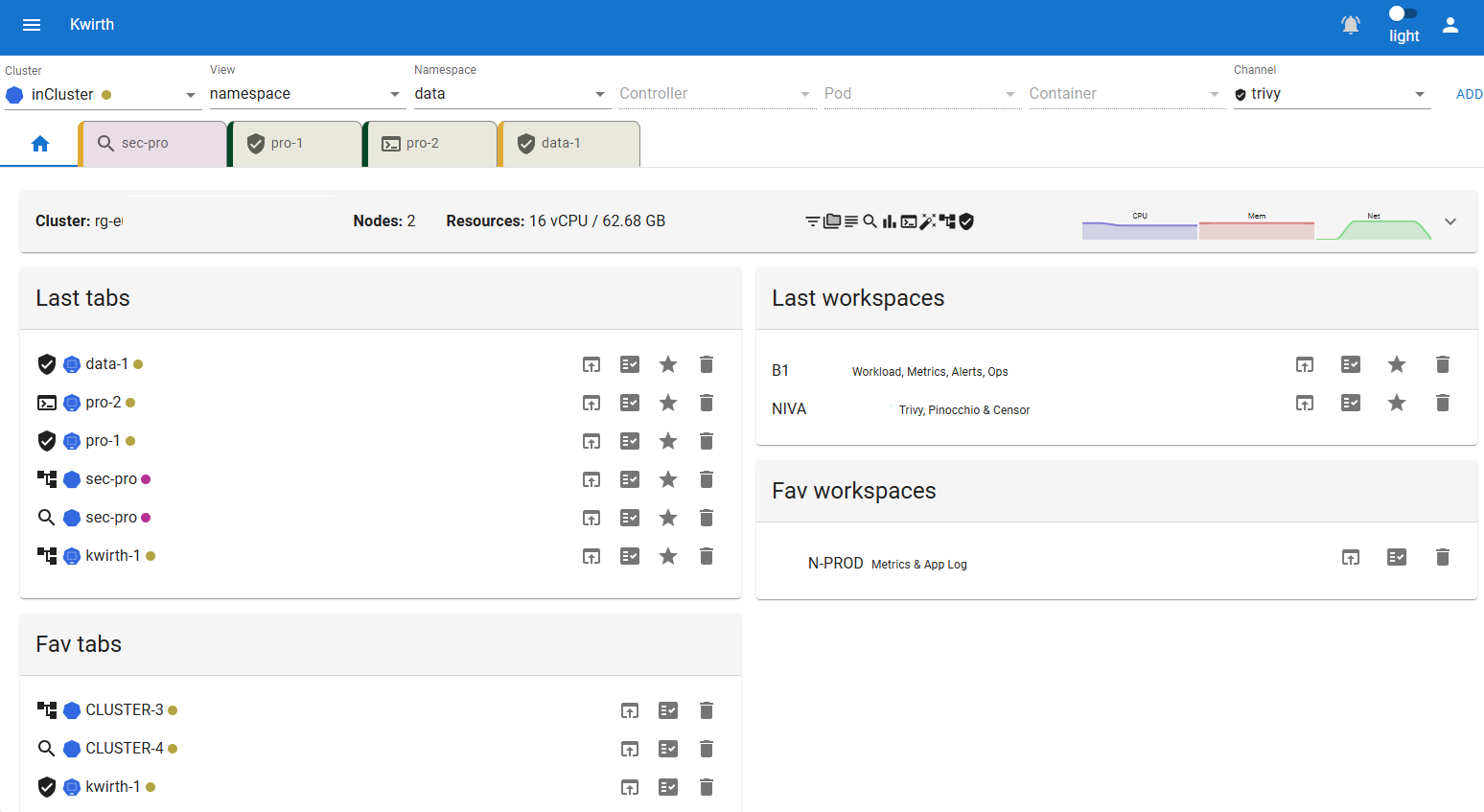1484x812 pixels.
Task: Open the notifications bell
Action: [x=1351, y=25]
